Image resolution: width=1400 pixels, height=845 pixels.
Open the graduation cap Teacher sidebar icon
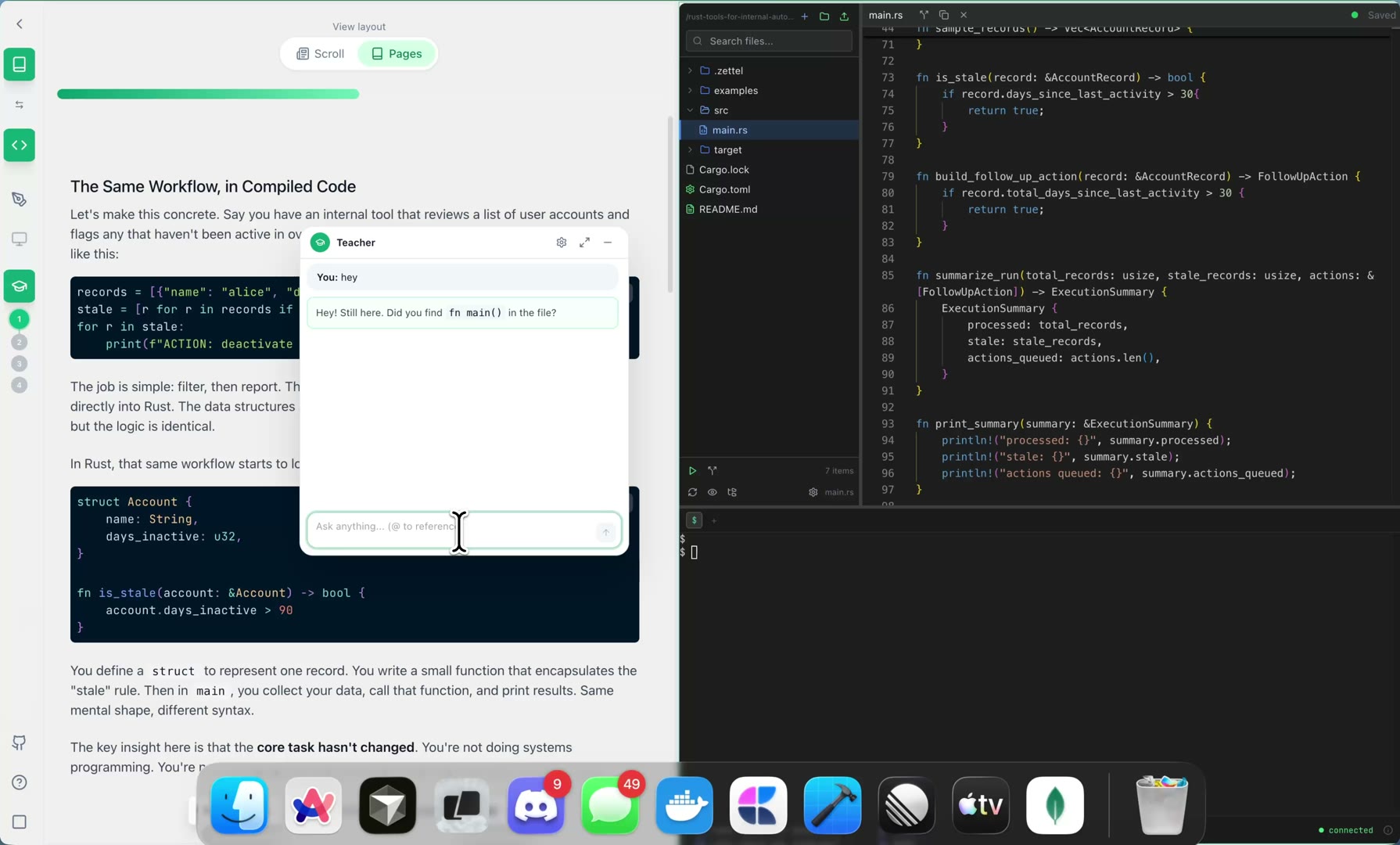click(20, 286)
